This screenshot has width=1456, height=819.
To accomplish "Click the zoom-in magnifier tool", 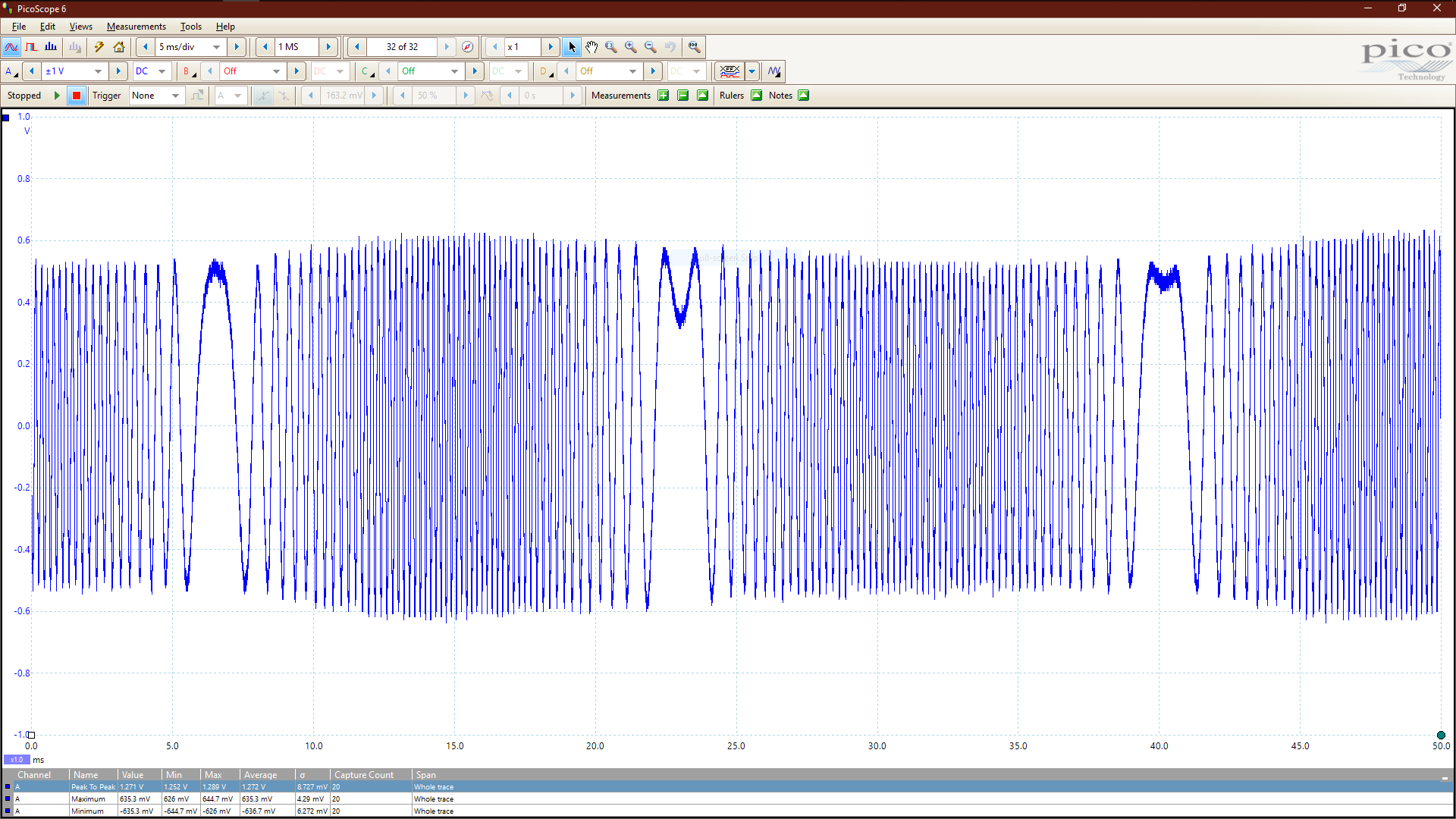I will pyautogui.click(x=631, y=47).
